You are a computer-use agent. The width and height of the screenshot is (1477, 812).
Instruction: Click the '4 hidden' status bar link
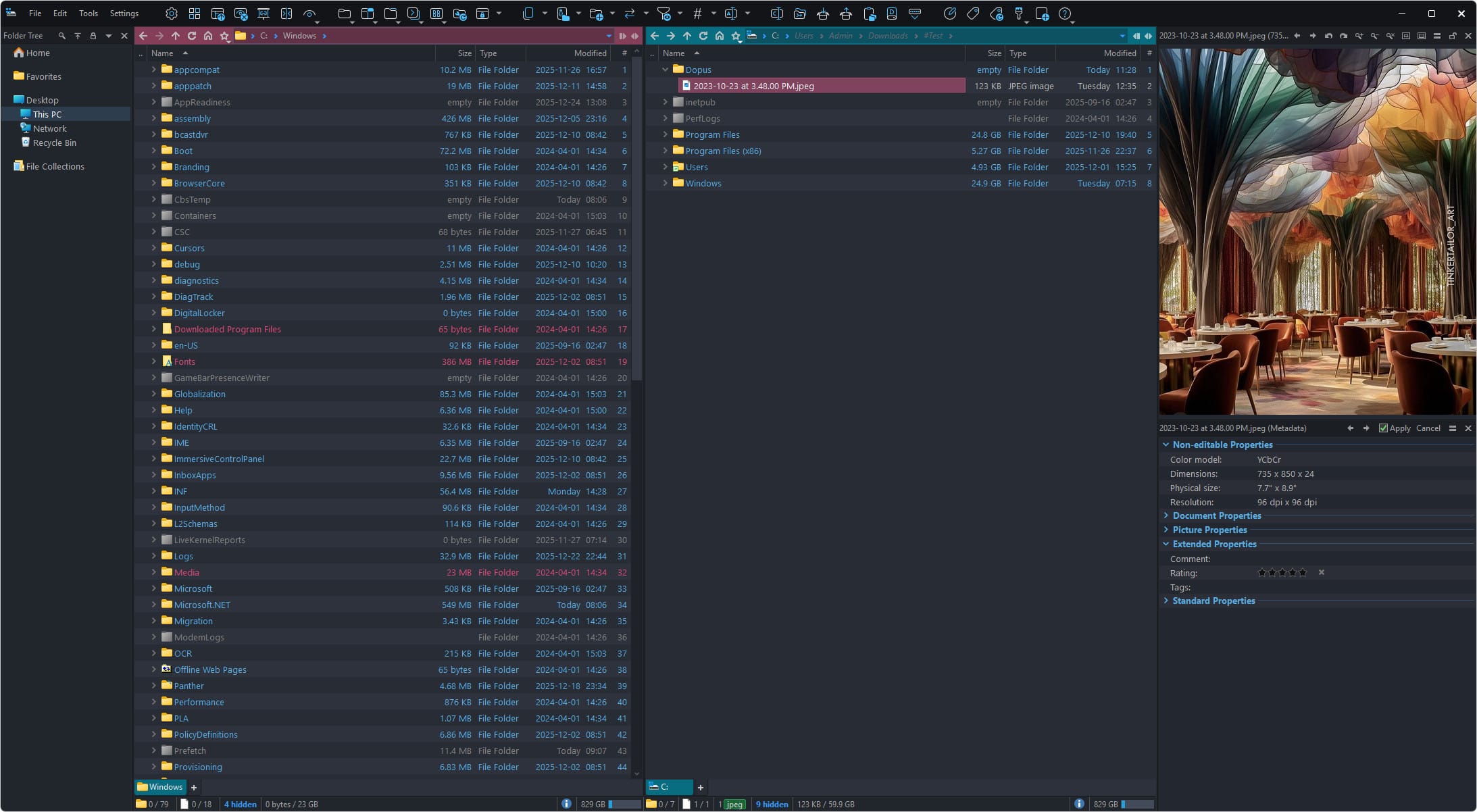pyautogui.click(x=240, y=804)
